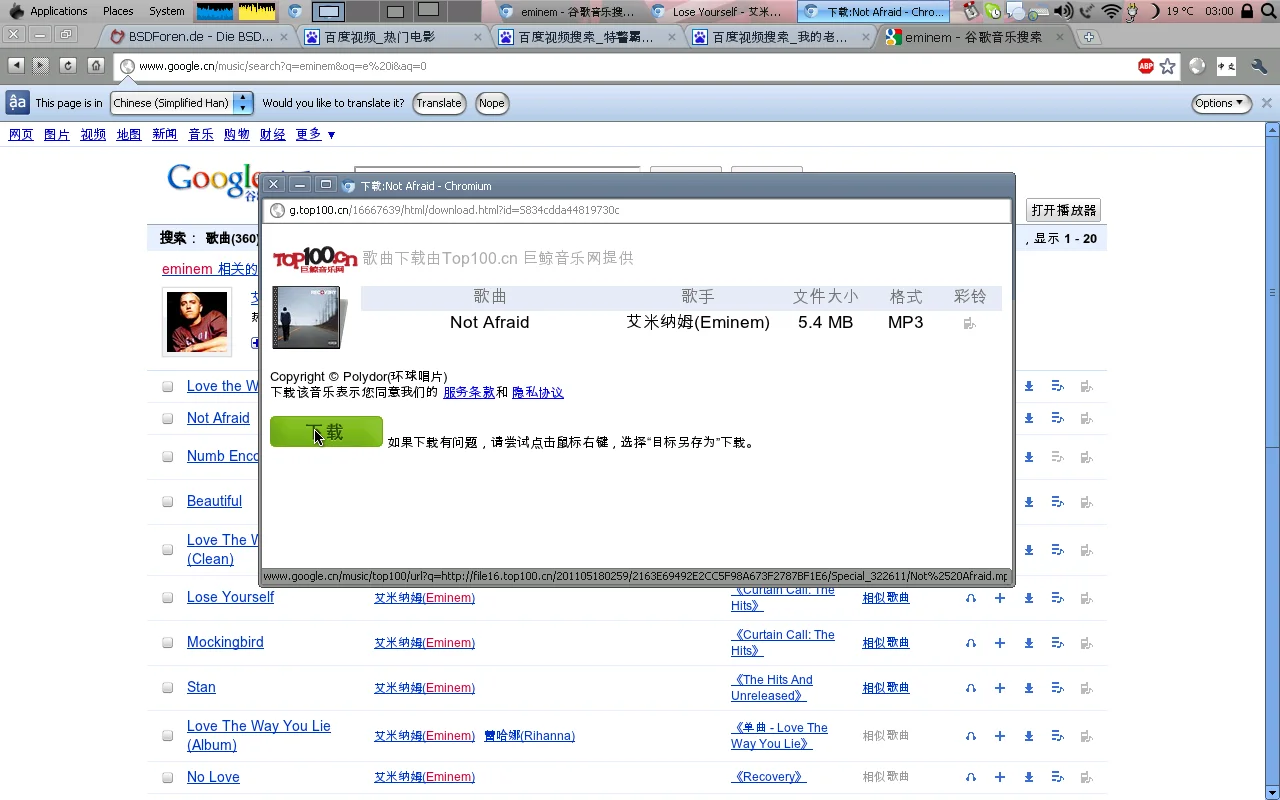The image size is (1280, 800).
Task: Click the wifi network icon in top panel
Action: coord(1111,11)
